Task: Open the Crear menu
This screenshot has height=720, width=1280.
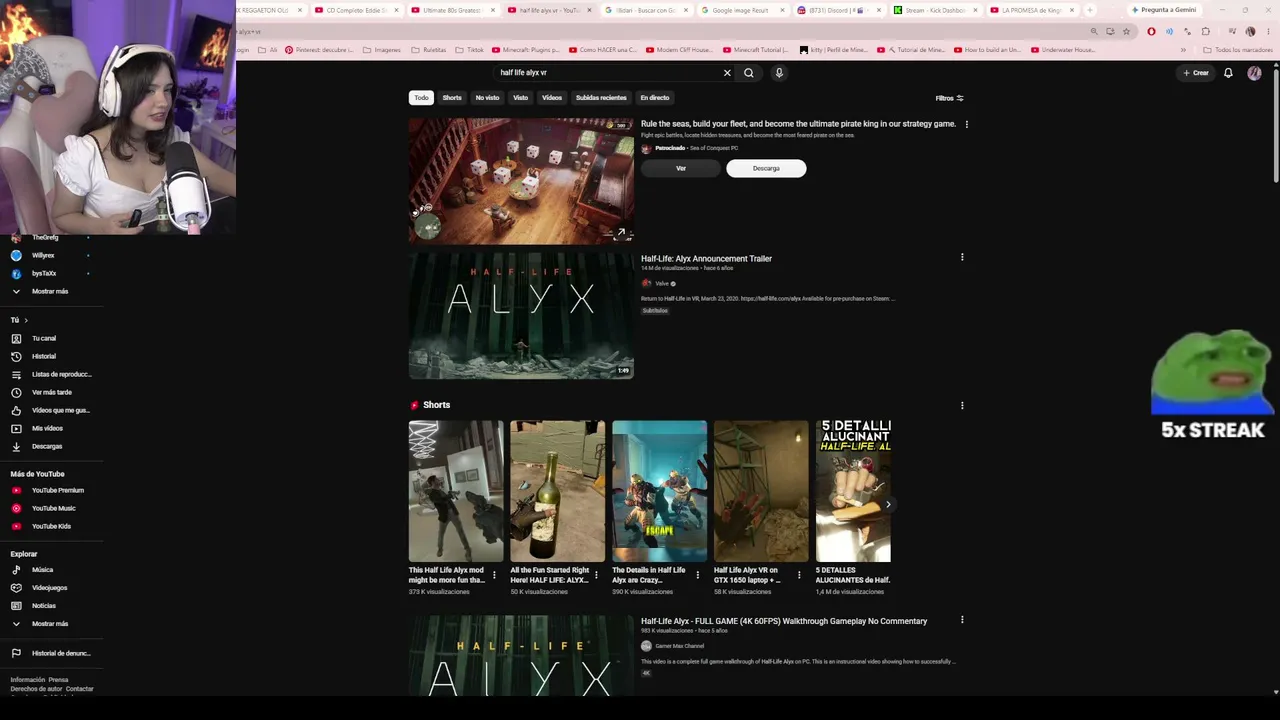Action: point(1196,73)
